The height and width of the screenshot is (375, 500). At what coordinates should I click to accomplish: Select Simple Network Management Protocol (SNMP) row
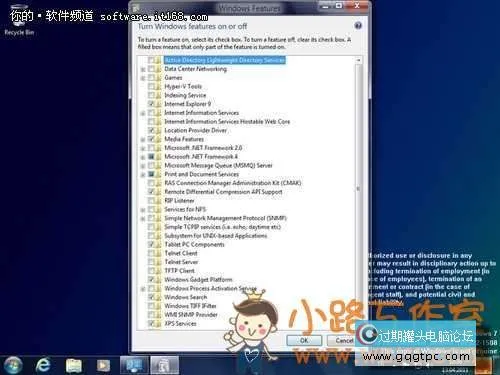coord(225,218)
